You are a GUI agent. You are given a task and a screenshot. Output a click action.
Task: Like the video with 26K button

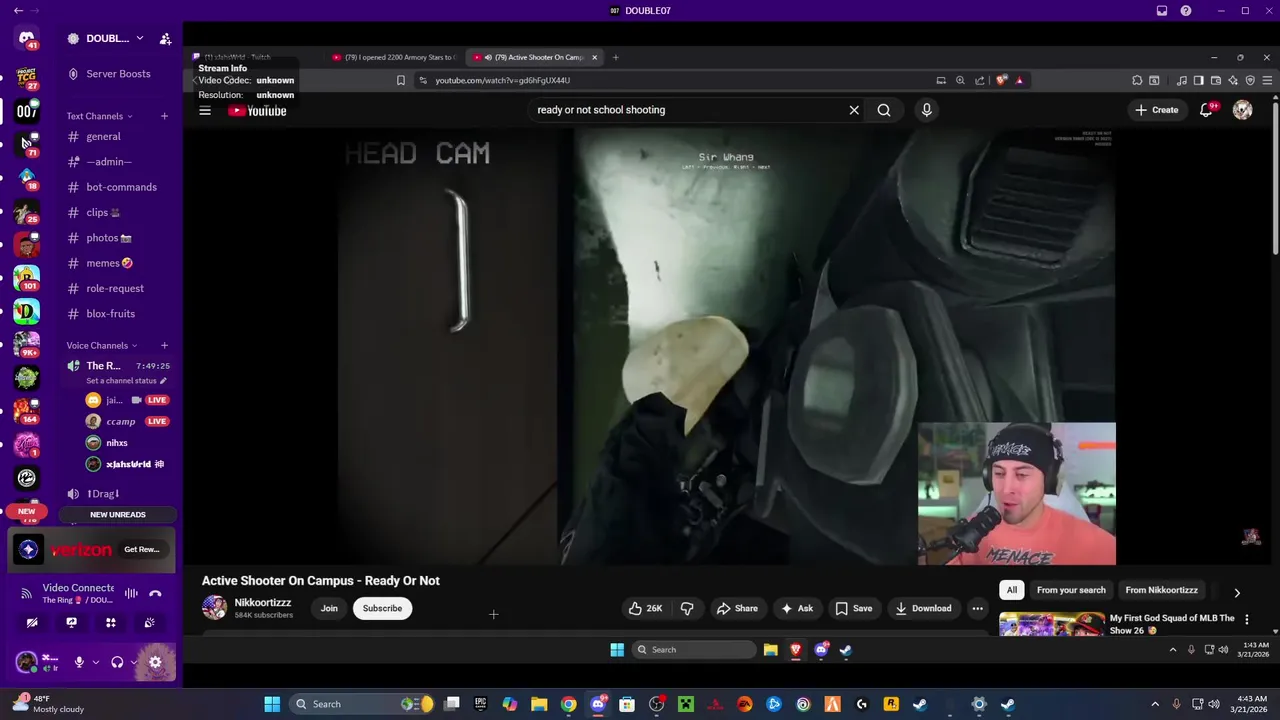pos(646,608)
